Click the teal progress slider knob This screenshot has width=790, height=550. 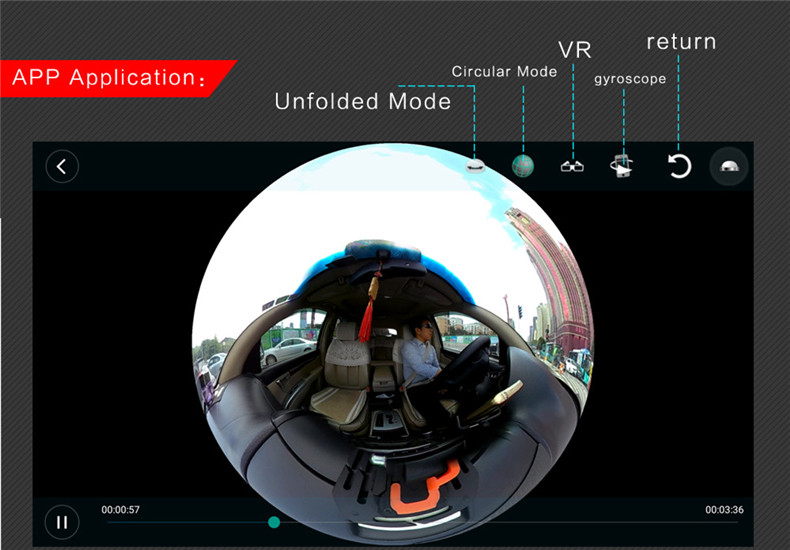(274, 522)
